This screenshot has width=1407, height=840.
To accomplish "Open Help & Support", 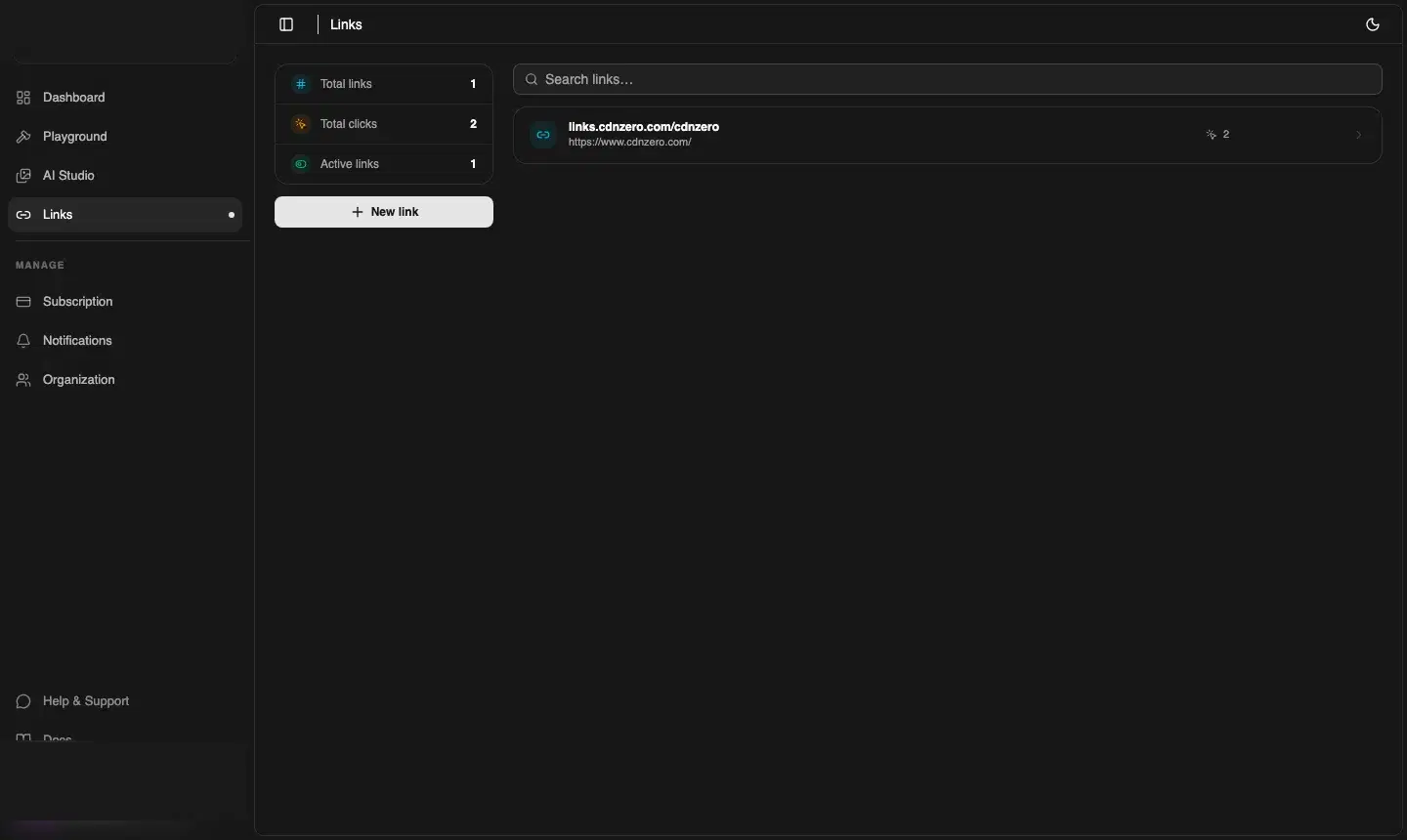I will (x=125, y=701).
